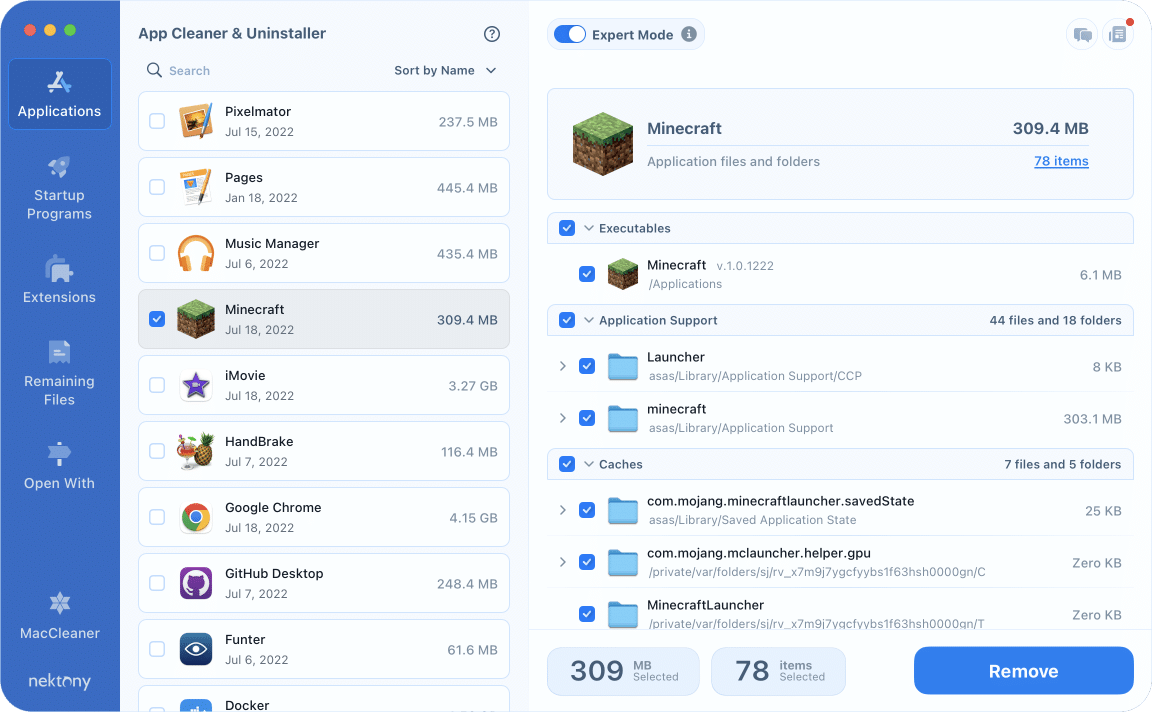1152x712 pixels.
Task: Click the Remove button
Action: tap(1023, 671)
